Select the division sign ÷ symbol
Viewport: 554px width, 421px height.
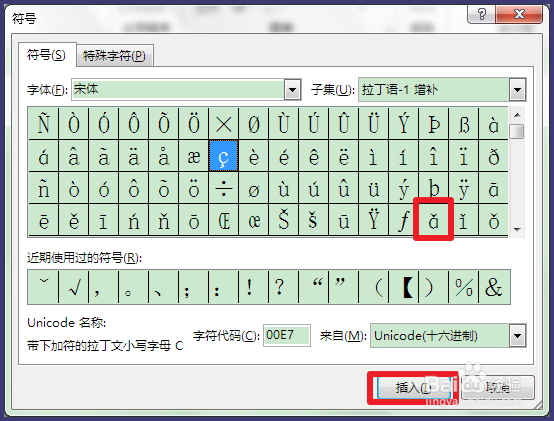[224, 188]
